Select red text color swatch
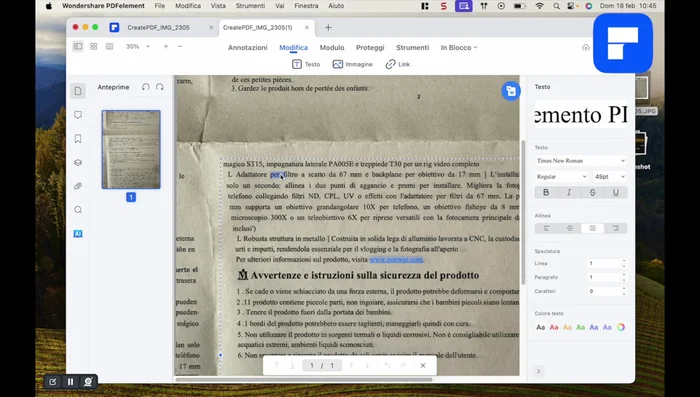 (554, 327)
